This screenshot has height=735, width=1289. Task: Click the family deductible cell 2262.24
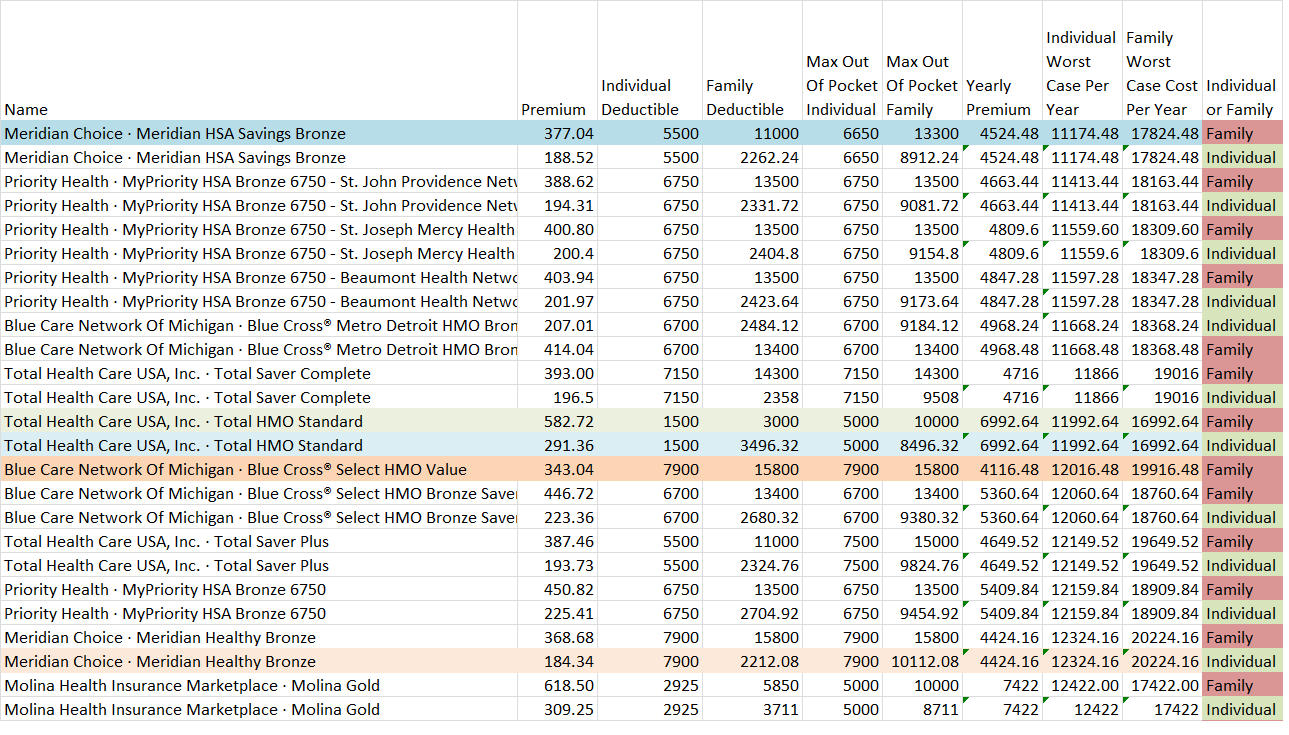pyautogui.click(x=752, y=157)
